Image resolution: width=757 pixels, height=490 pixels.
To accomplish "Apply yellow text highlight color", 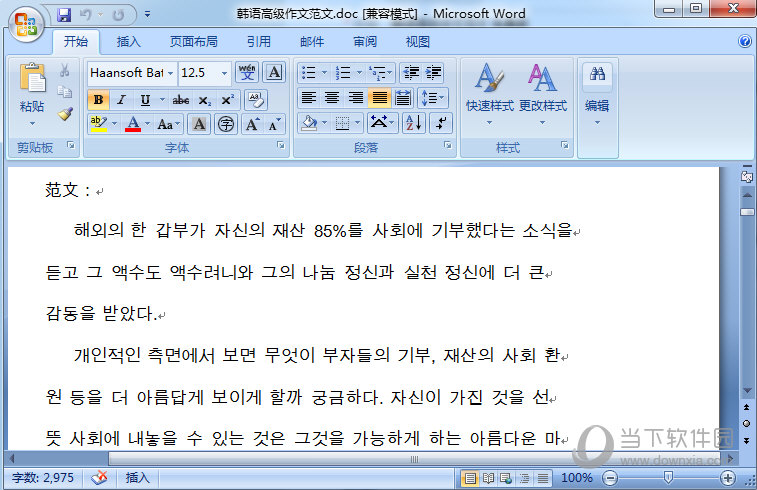I will pyautogui.click(x=98, y=124).
